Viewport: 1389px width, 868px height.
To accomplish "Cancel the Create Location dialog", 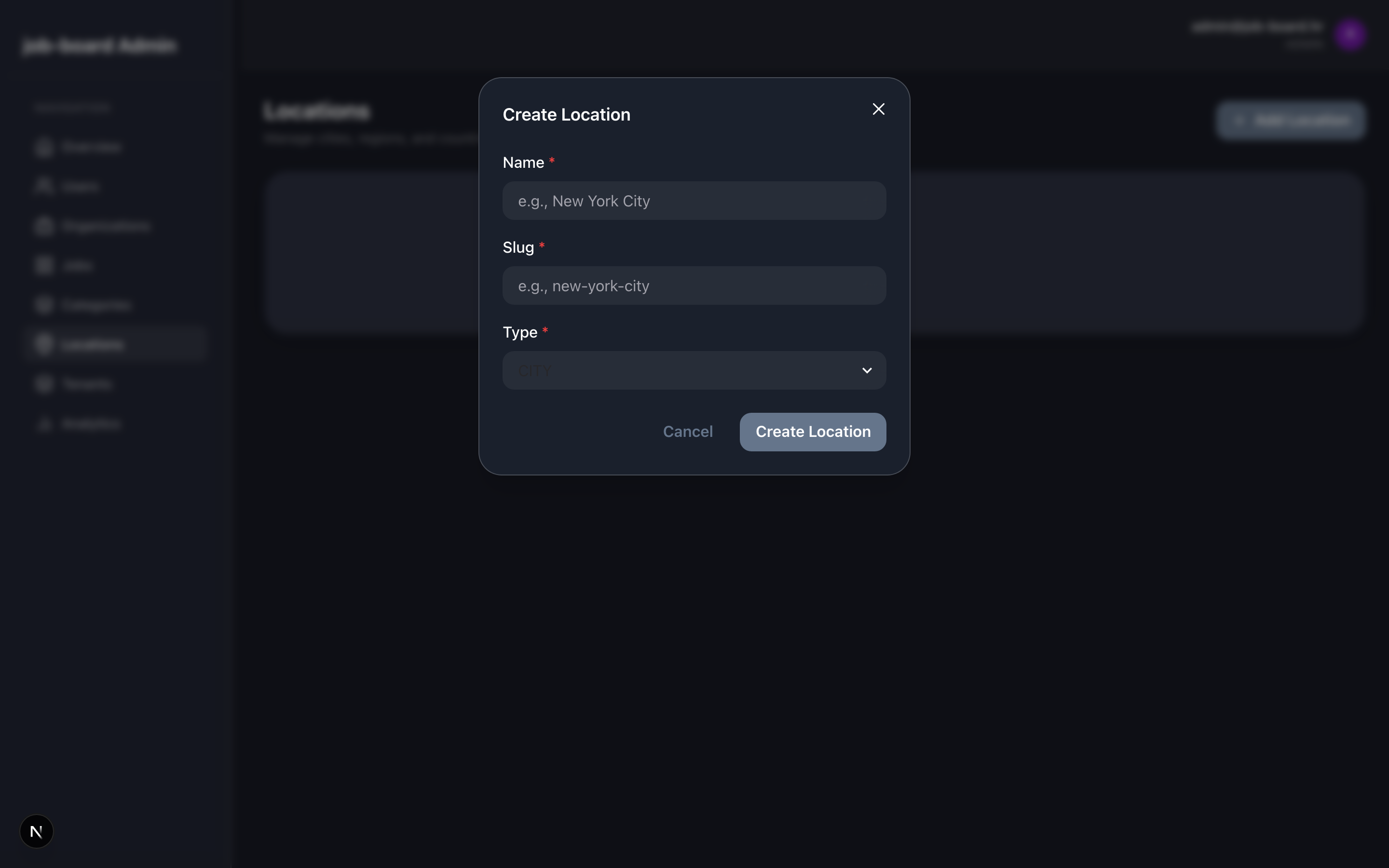I will pos(688,432).
